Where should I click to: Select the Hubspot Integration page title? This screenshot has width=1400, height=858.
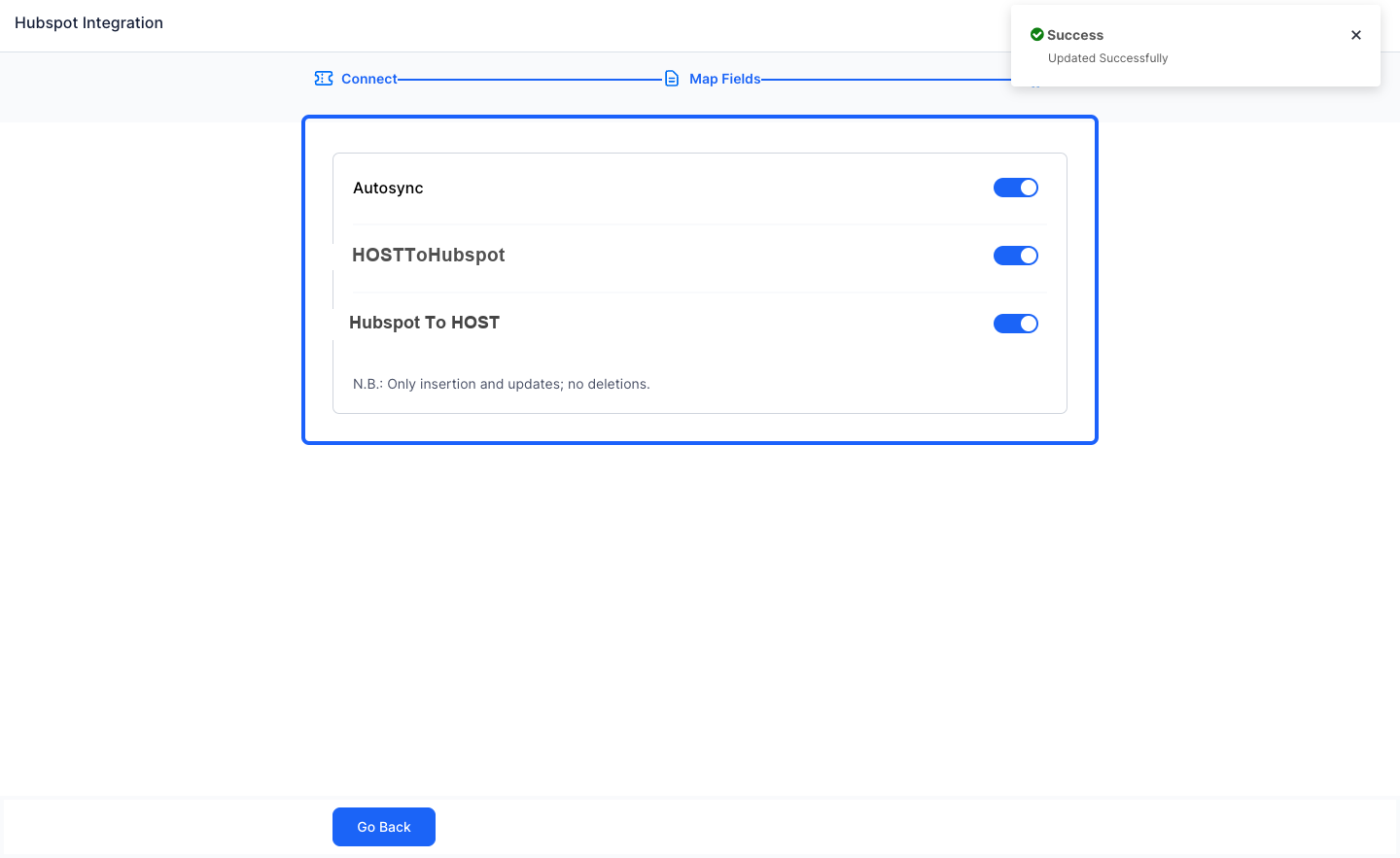point(88,23)
